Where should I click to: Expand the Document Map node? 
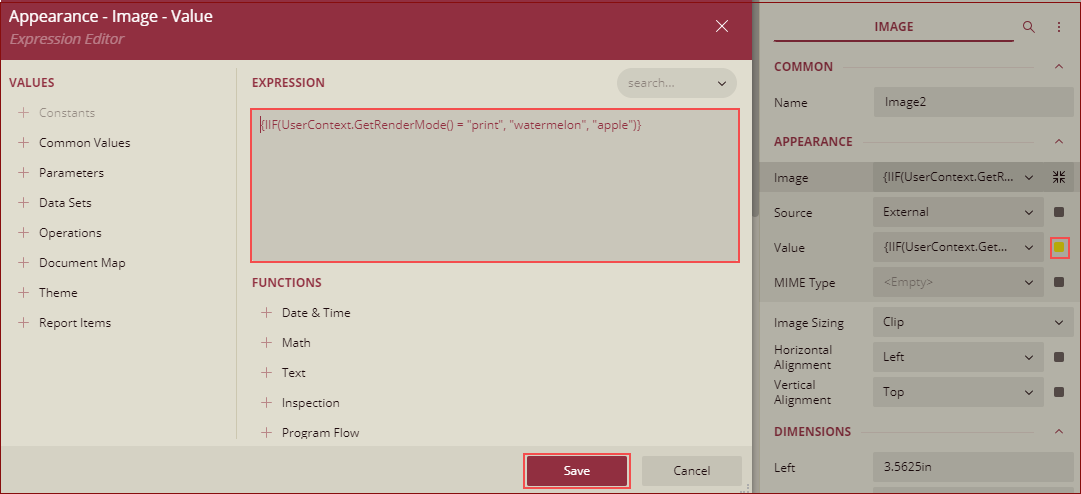[24, 263]
